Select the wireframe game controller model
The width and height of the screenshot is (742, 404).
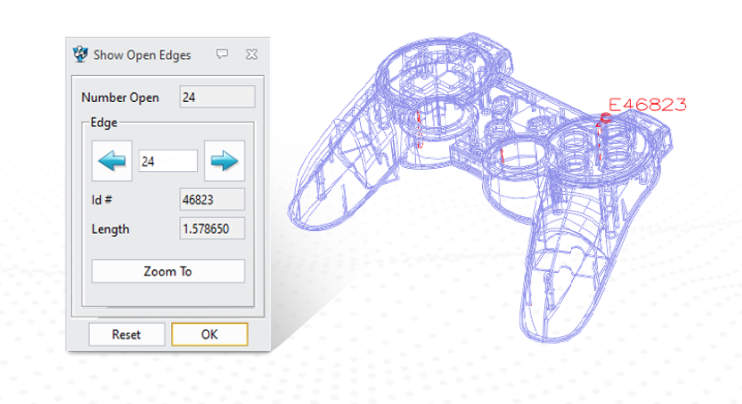[479, 187]
